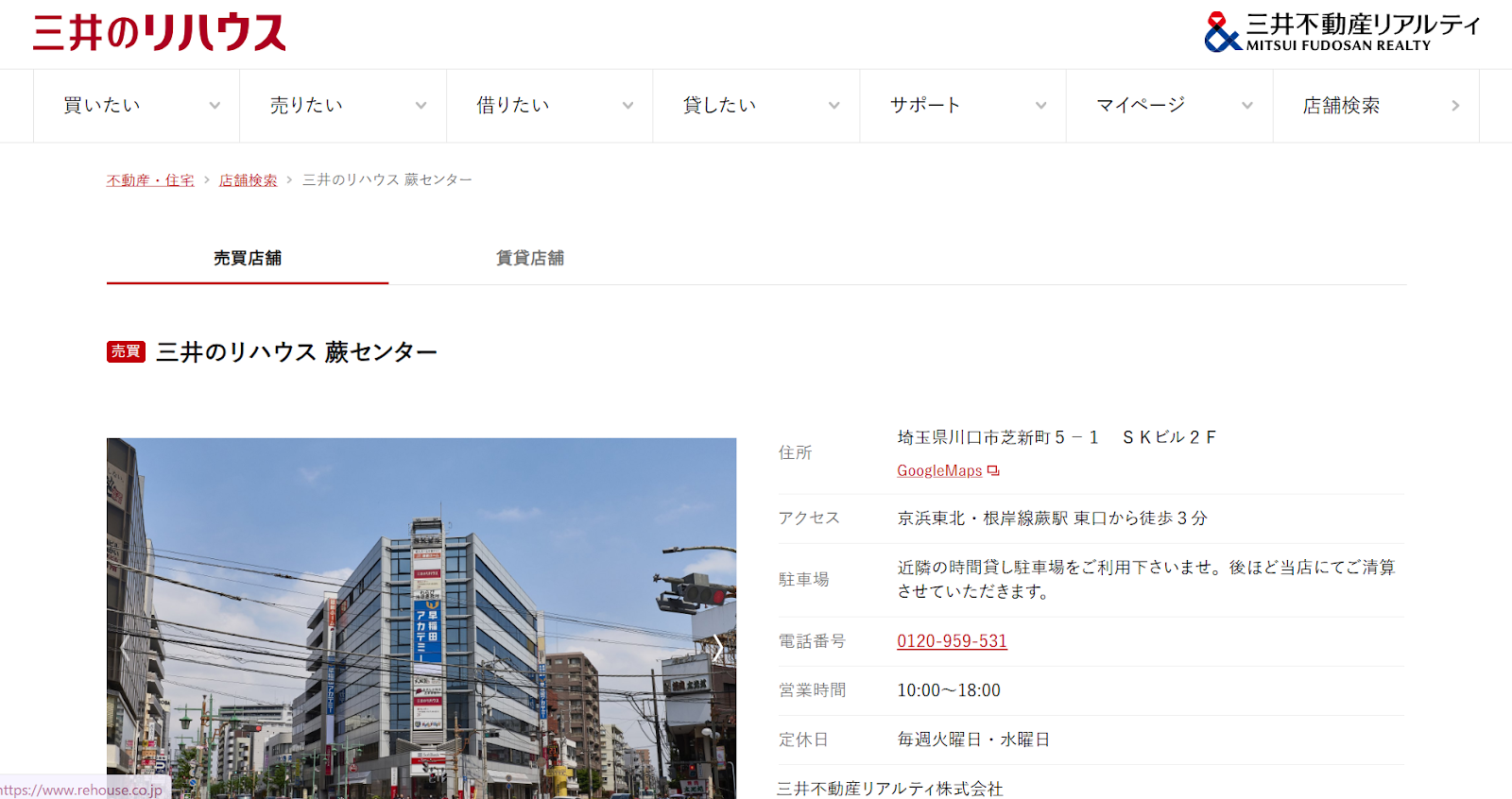The image size is (1512, 799).
Task: Open the 借りたい menu
Action: pyautogui.click(x=550, y=106)
